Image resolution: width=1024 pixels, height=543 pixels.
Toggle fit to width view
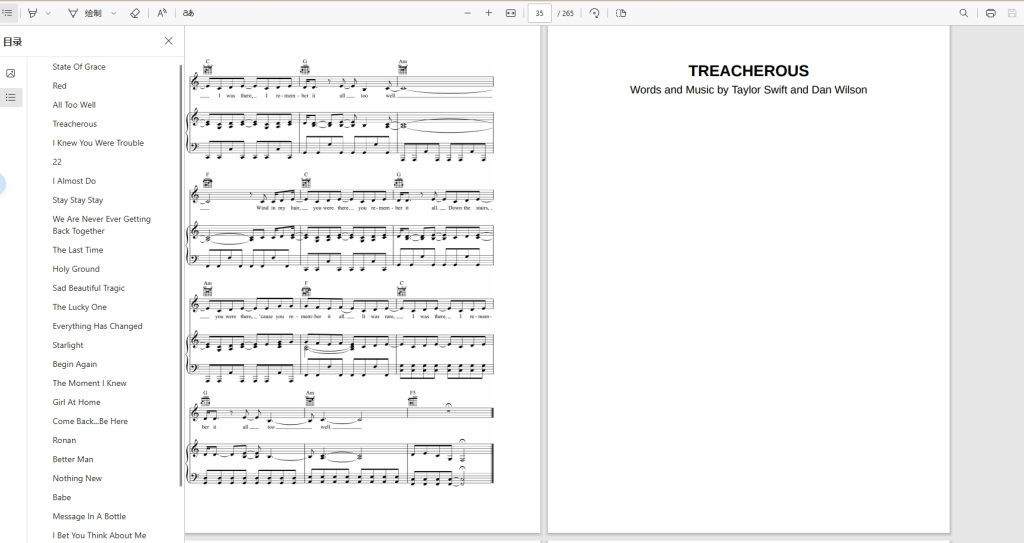[x=511, y=13]
